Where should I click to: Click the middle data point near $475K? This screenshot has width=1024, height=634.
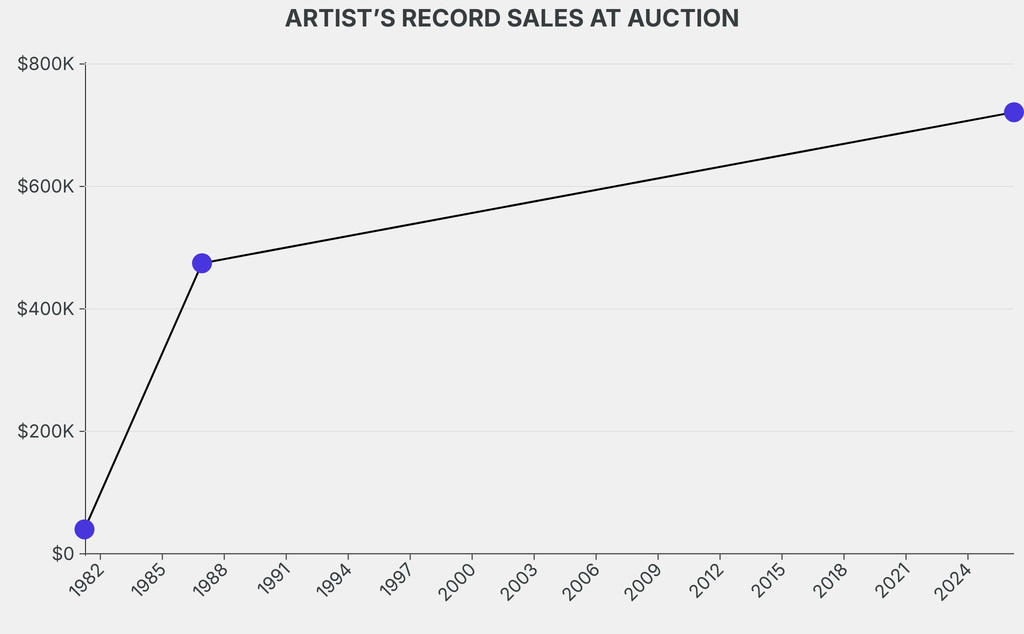pyautogui.click(x=202, y=263)
